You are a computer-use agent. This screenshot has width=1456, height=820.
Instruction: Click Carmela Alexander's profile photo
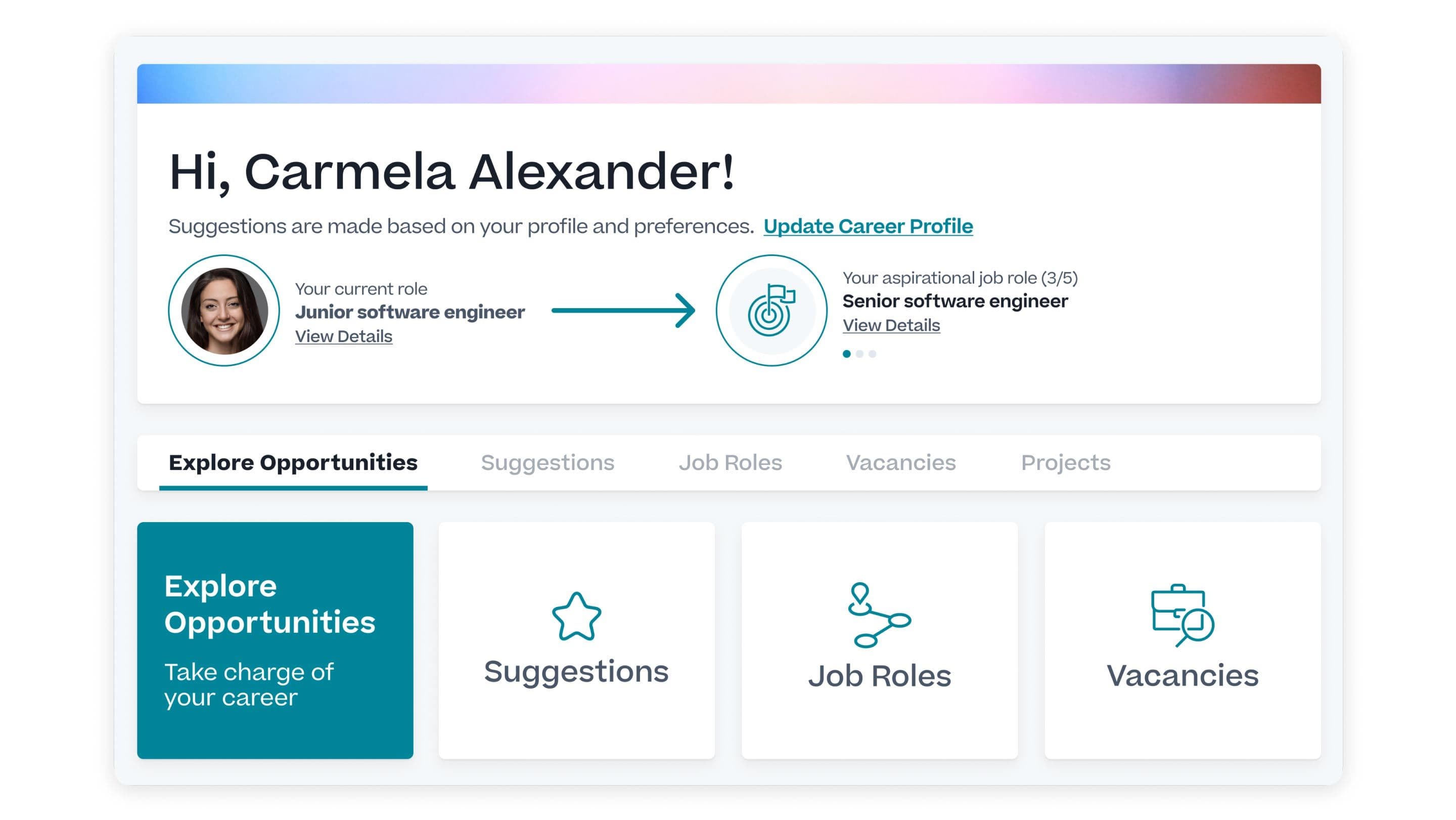[224, 311]
